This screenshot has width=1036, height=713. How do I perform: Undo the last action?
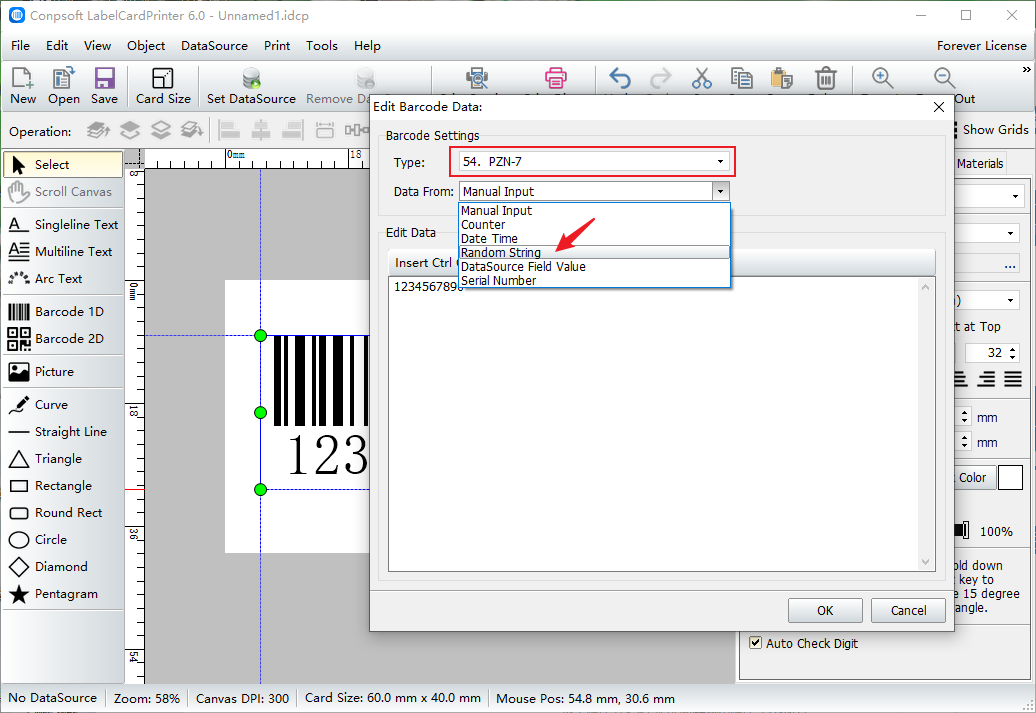[620, 78]
